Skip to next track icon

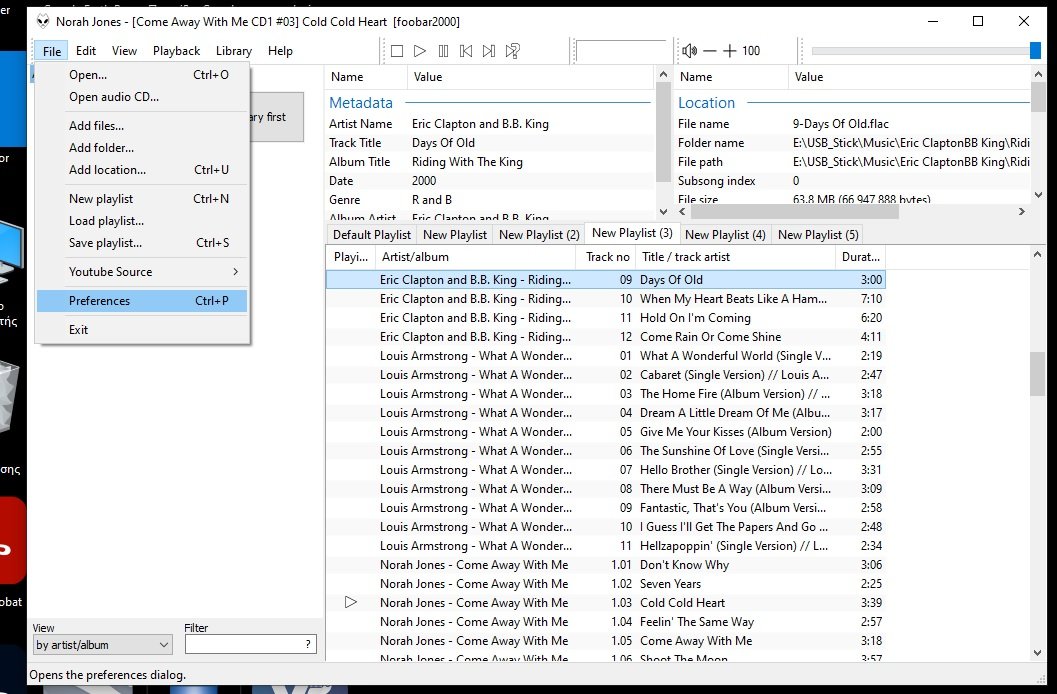click(x=489, y=51)
